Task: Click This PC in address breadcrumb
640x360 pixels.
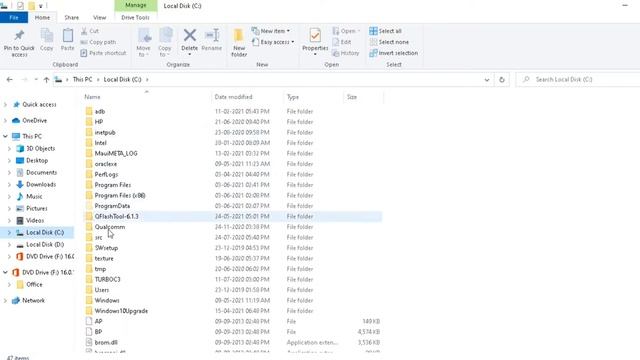Action: pyautogui.click(x=82, y=80)
